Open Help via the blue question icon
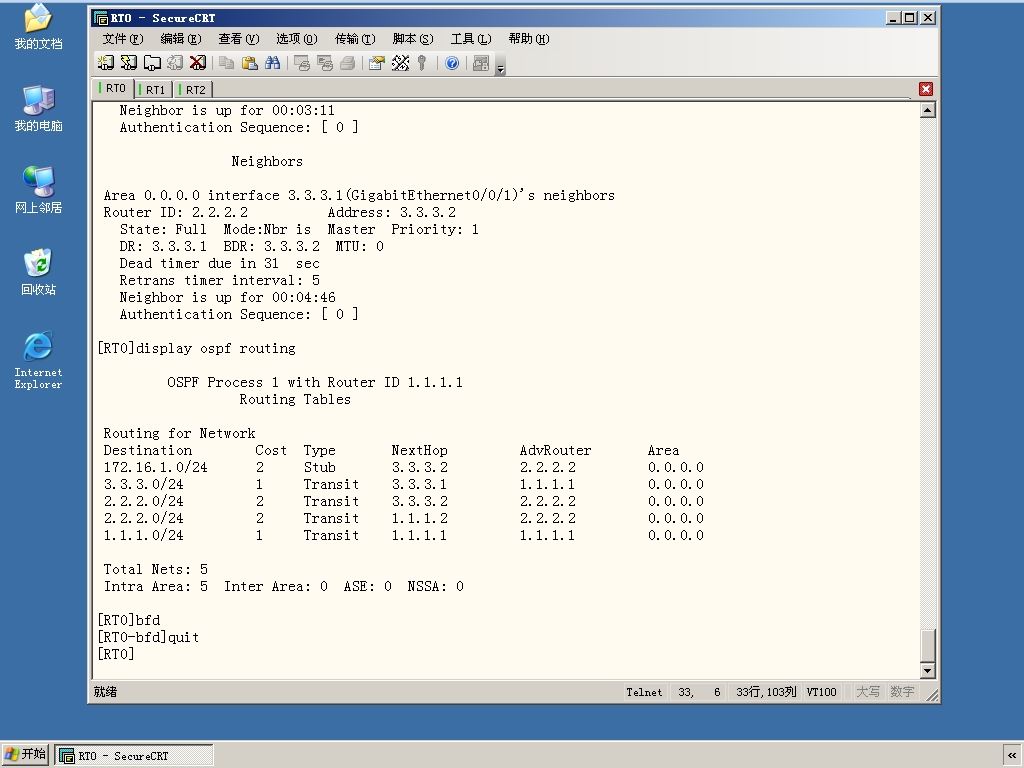The width and height of the screenshot is (1024, 768). pyautogui.click(x=452, y=63)
